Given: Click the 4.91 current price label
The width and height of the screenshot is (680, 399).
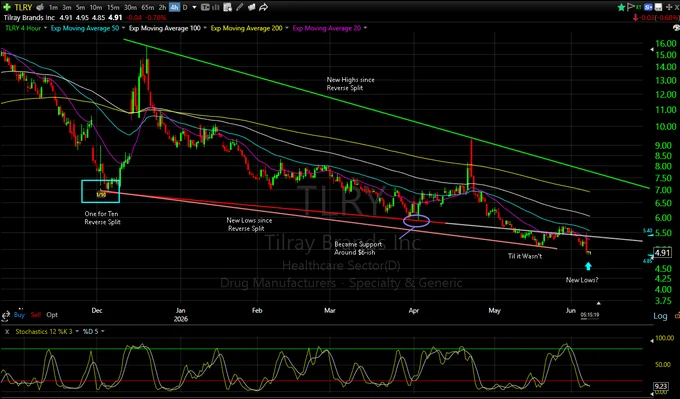Looking at the screenshot, I should click(663, 253).
